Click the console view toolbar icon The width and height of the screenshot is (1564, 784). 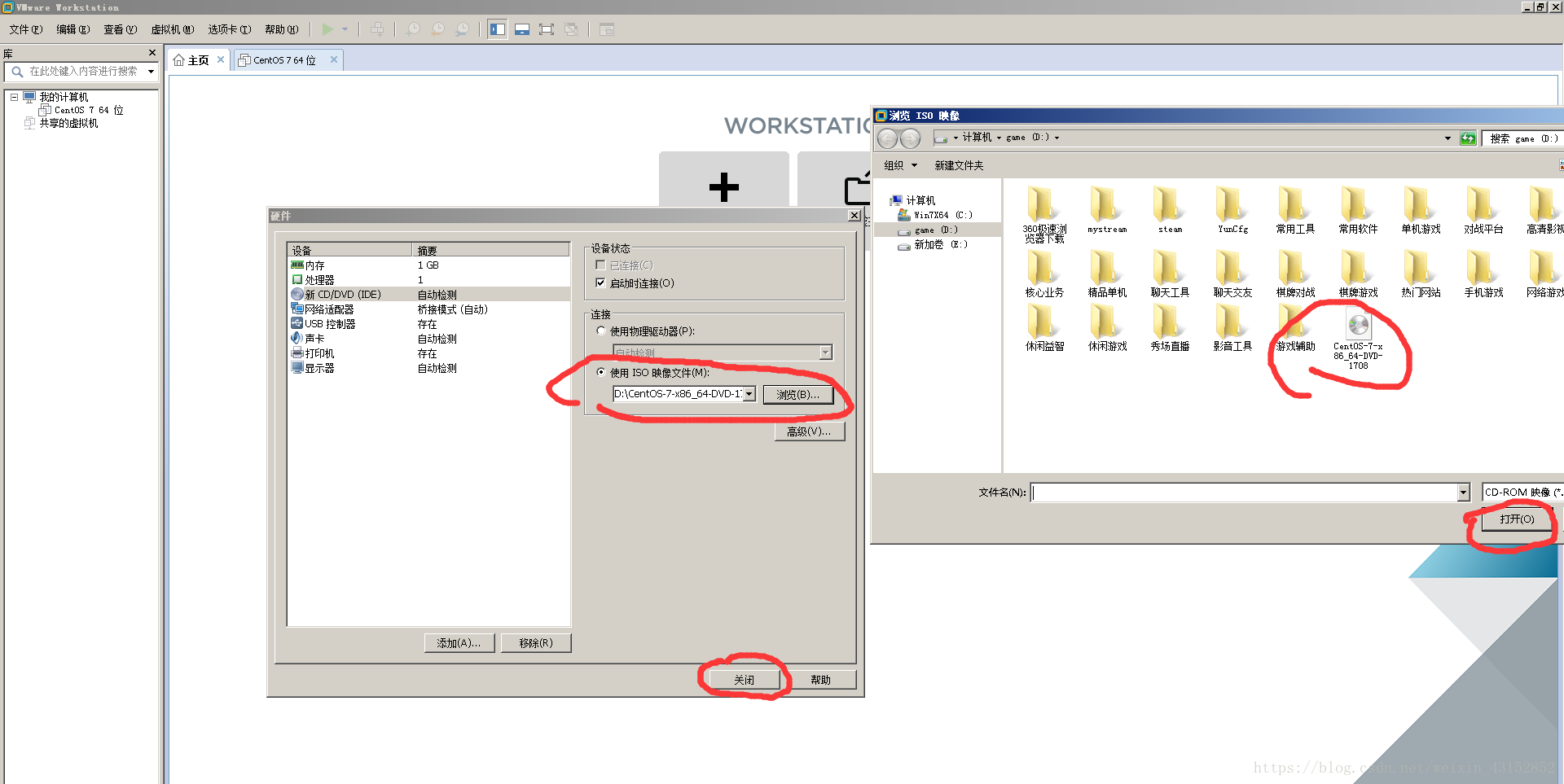[x=607, y=29]
